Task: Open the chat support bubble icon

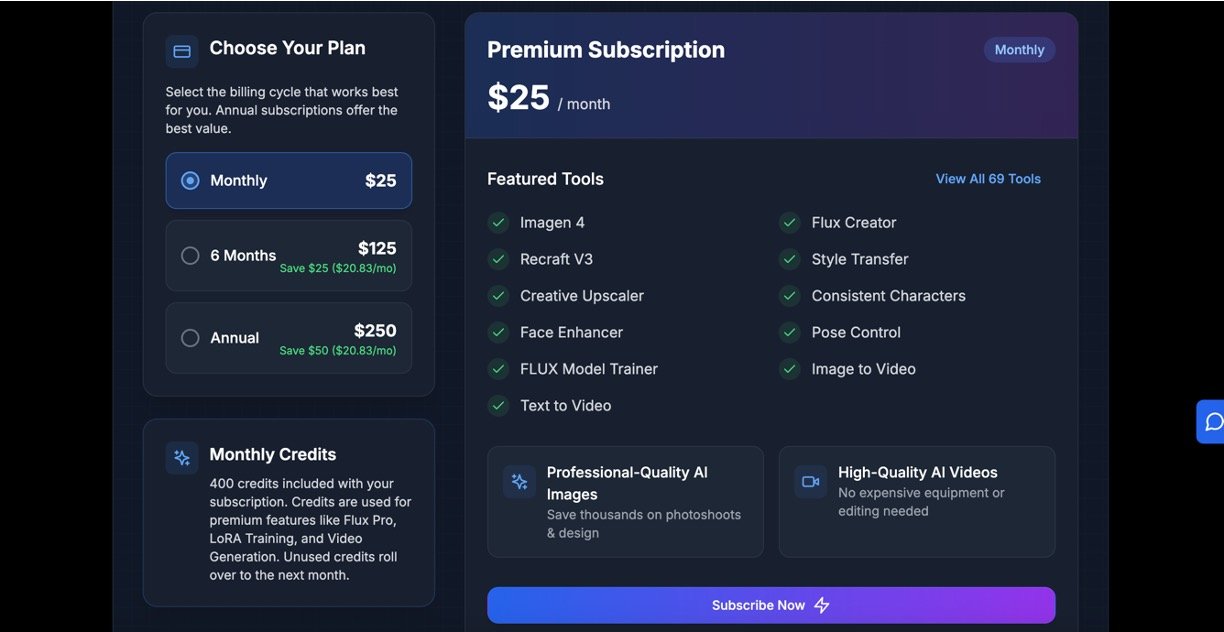Action: coord(1214,422)
